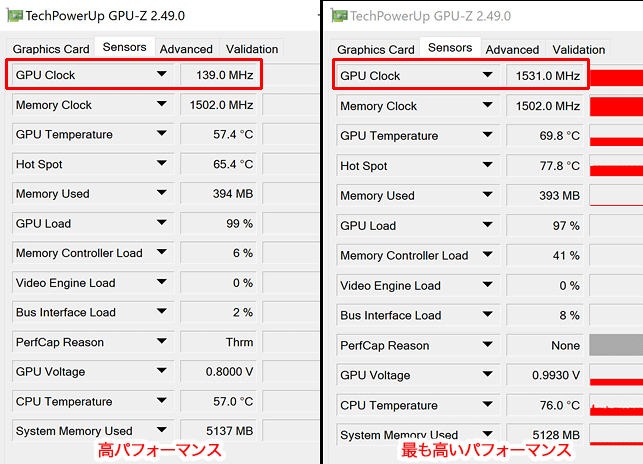This screenshot has width=643, height=464.
Task: Expand GPU Clock dropdown in right window
Action: pyautogui.click(x=488, y=75)
